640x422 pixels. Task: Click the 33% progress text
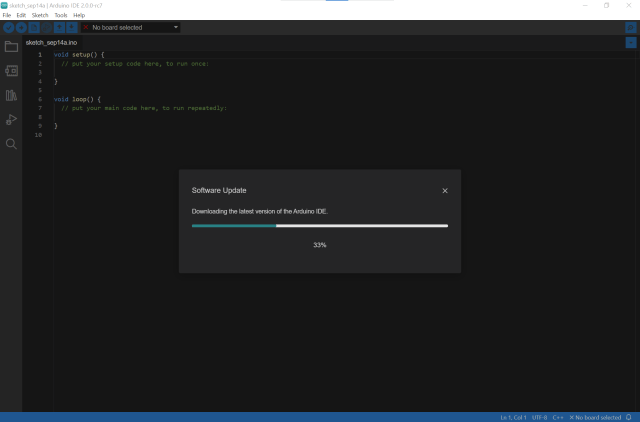[x=320, y=245]
